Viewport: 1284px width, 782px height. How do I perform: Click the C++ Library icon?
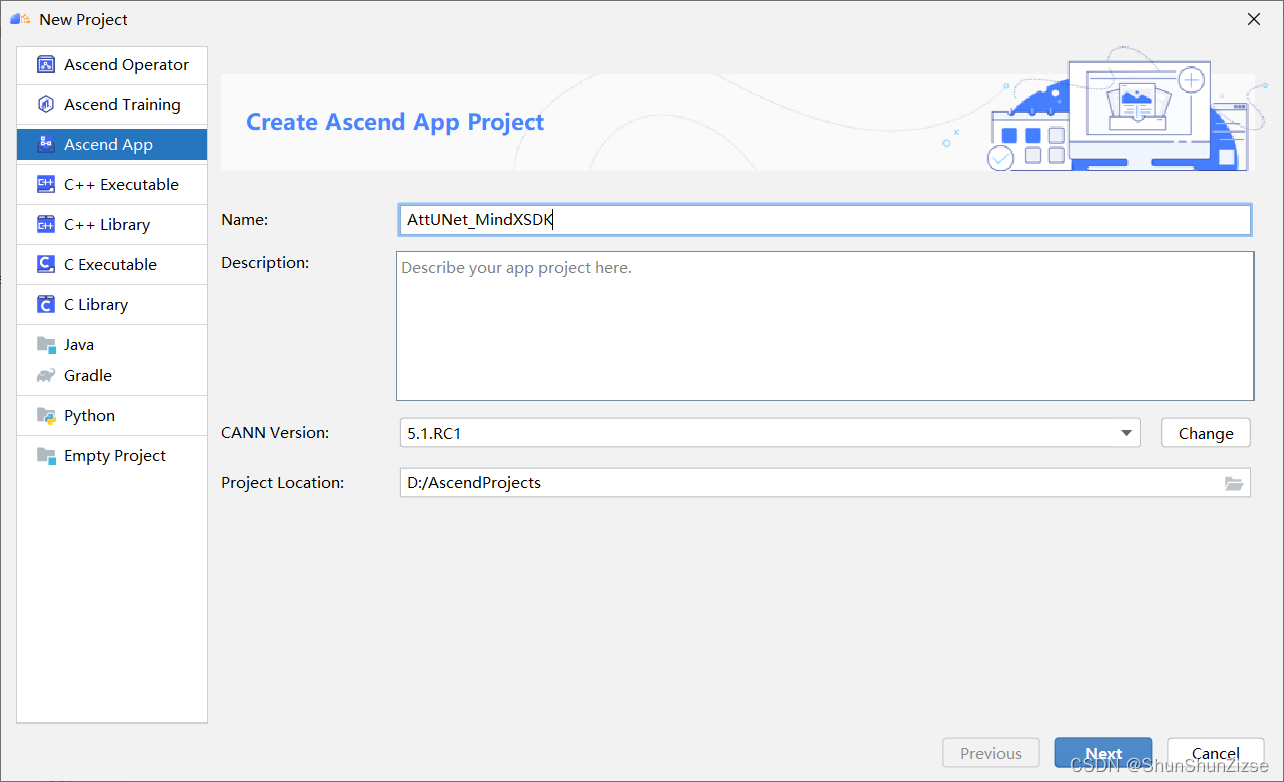(45, 225)
